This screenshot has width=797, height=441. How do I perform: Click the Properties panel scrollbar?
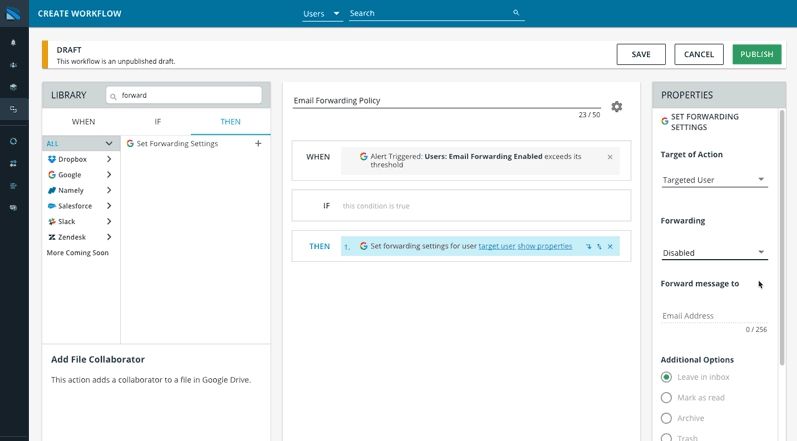pyautogui.click(x=782, y=237)
